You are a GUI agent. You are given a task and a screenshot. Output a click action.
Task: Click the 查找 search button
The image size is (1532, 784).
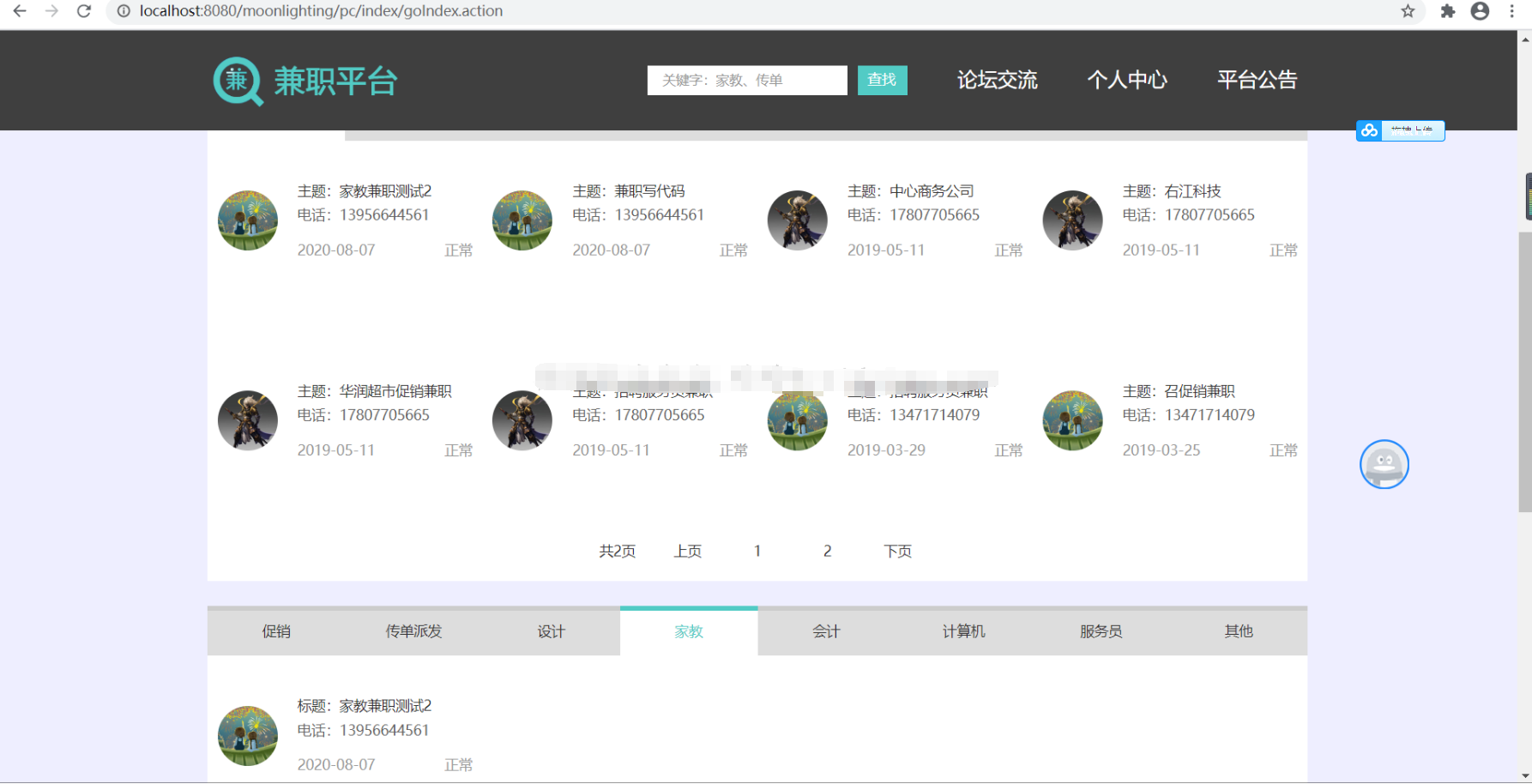tap(882, 81)
